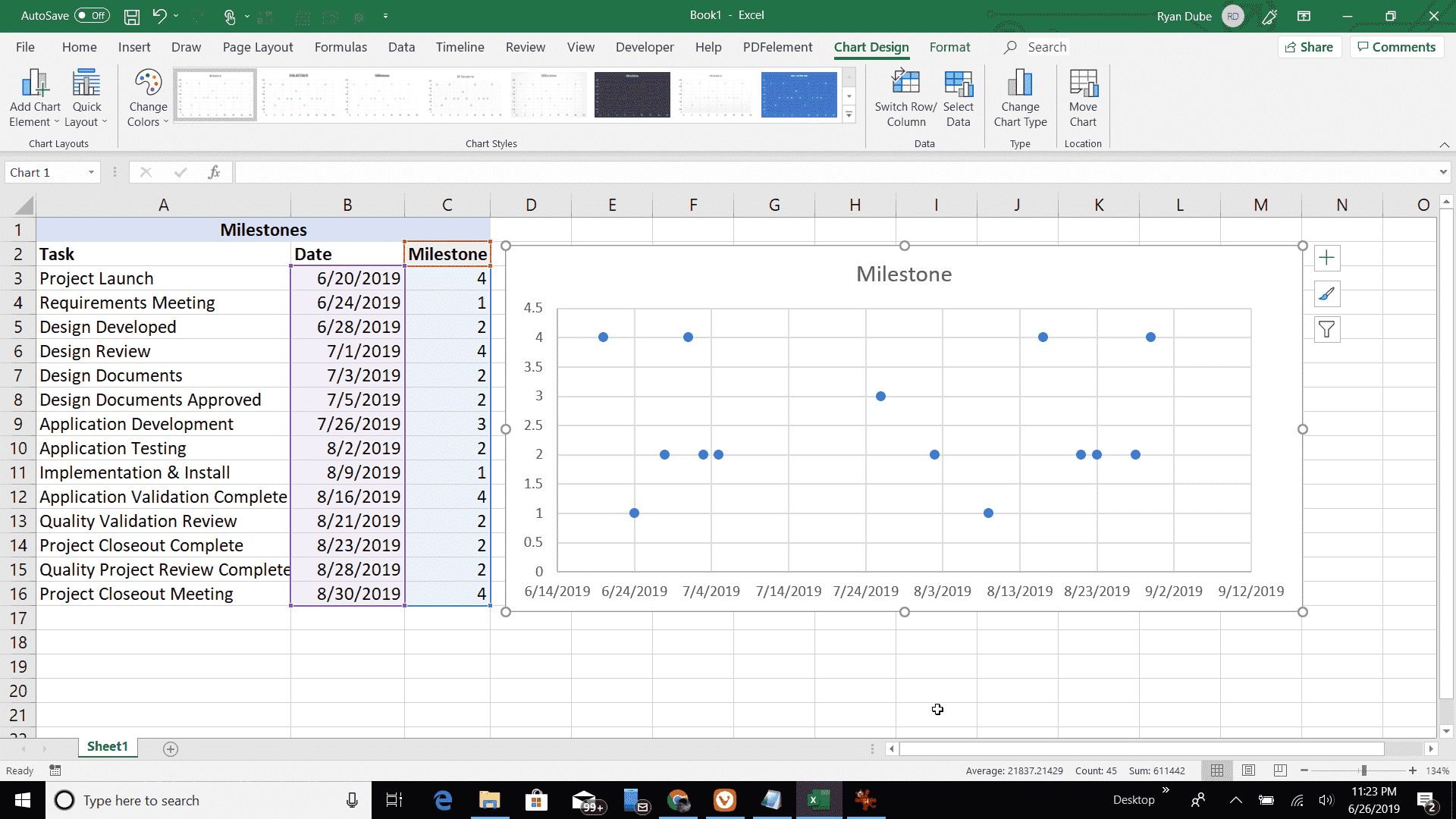
Task: Open the Comments button
Action: point(1397,47)
